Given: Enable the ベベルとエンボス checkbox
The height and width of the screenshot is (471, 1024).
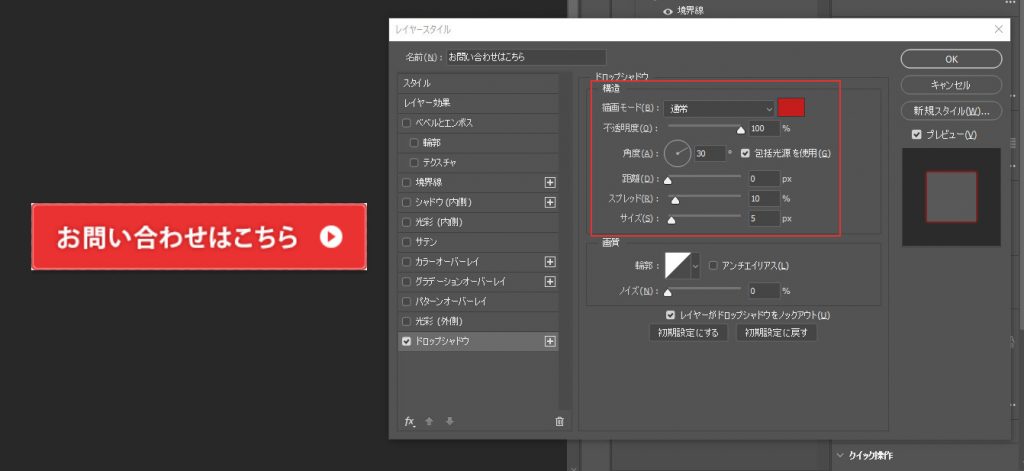Looking at the screenshot, I should click(406, 123).
